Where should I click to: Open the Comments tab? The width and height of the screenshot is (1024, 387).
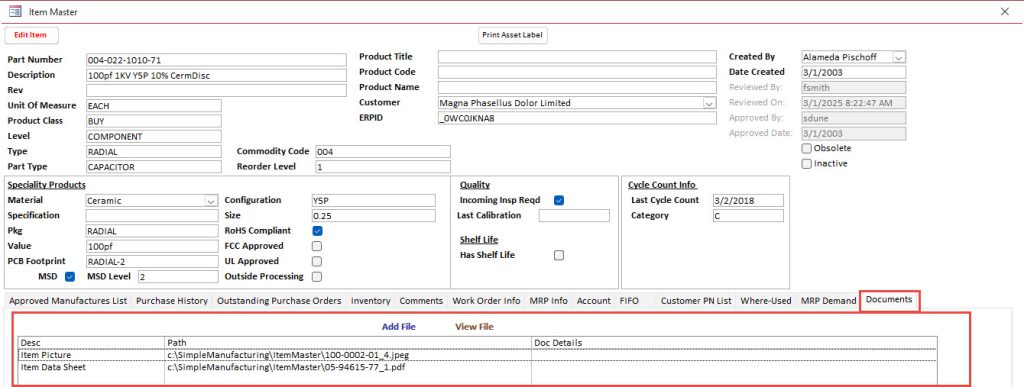[x=421, y=301]
